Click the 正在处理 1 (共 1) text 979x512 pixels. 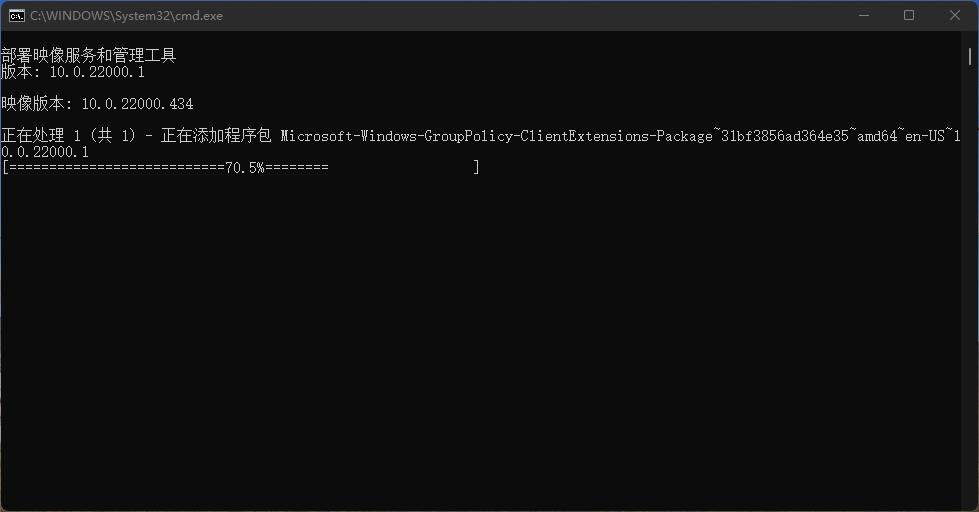68,135
